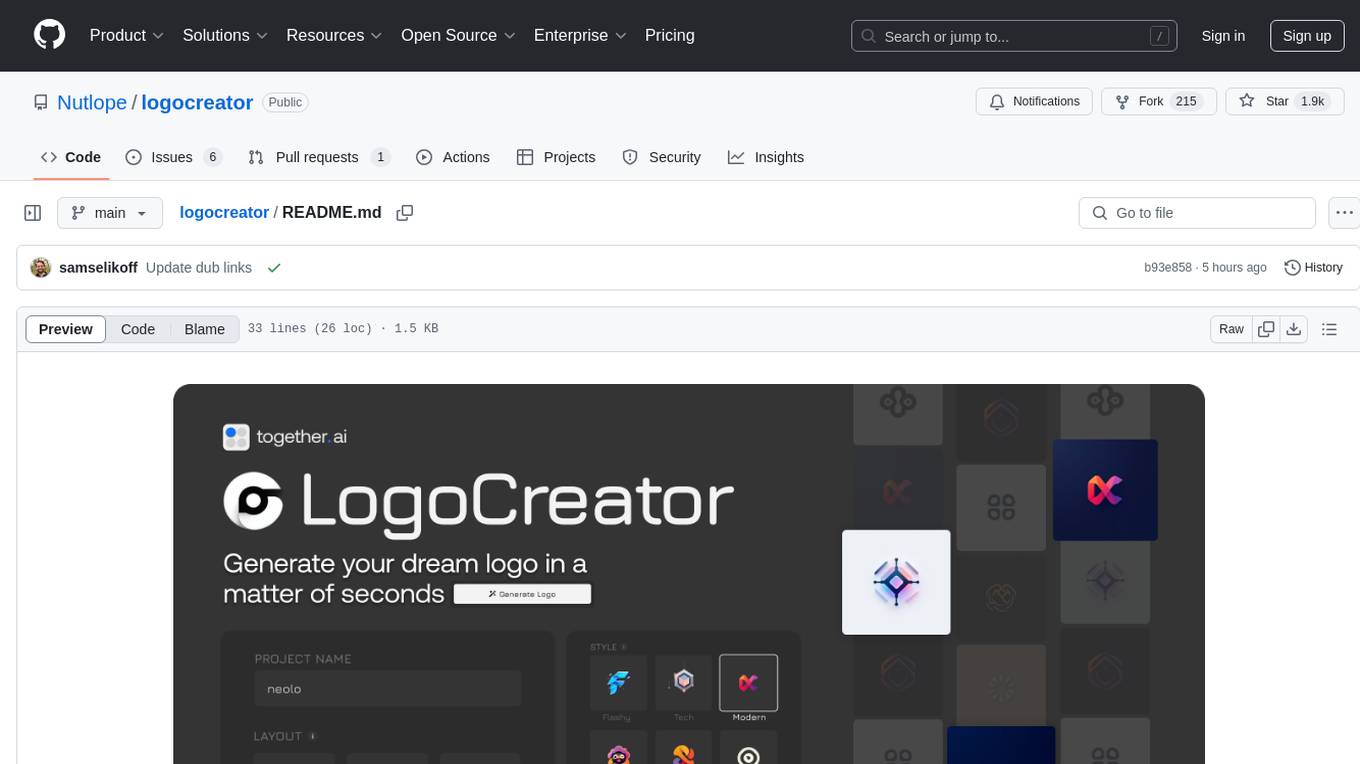Image resolution: width=1360 pixels, height=764 pixels.
Task: Copy raw file contents icon
Action: 1267,329
